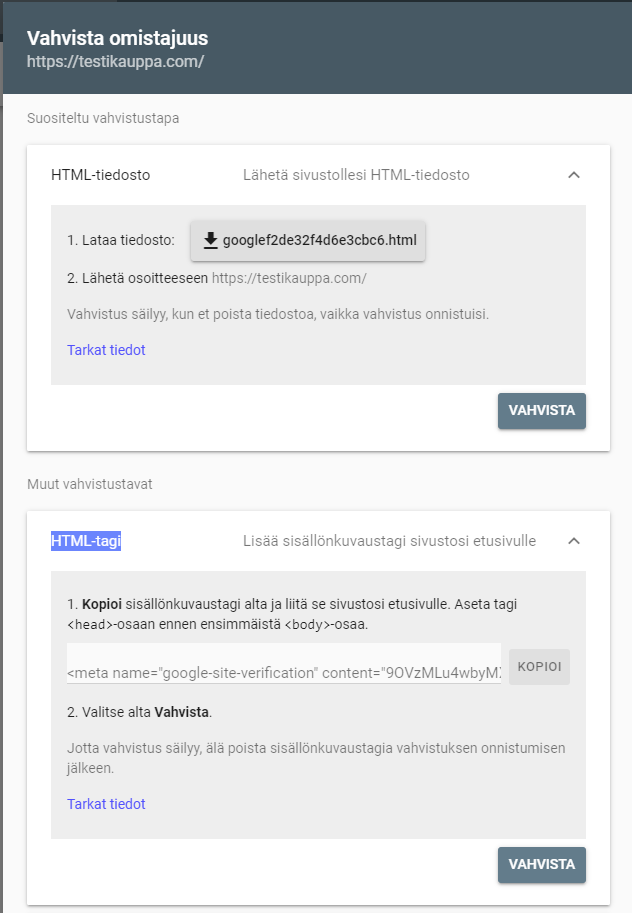Open Tarkat tiedot link in HTML-tiedosto section

(x=106, y=350)
